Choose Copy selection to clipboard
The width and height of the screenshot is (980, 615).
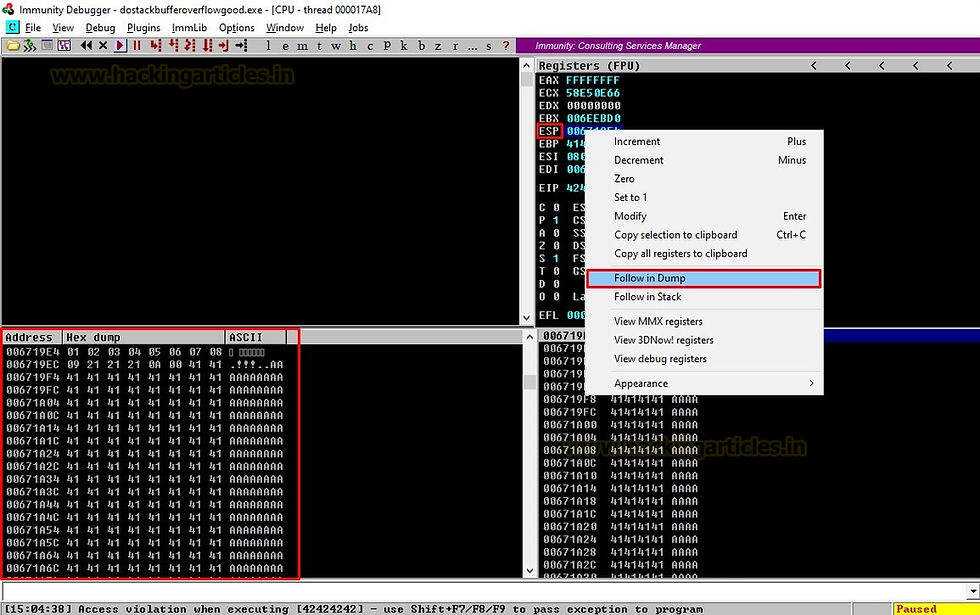tap(704, 235)
